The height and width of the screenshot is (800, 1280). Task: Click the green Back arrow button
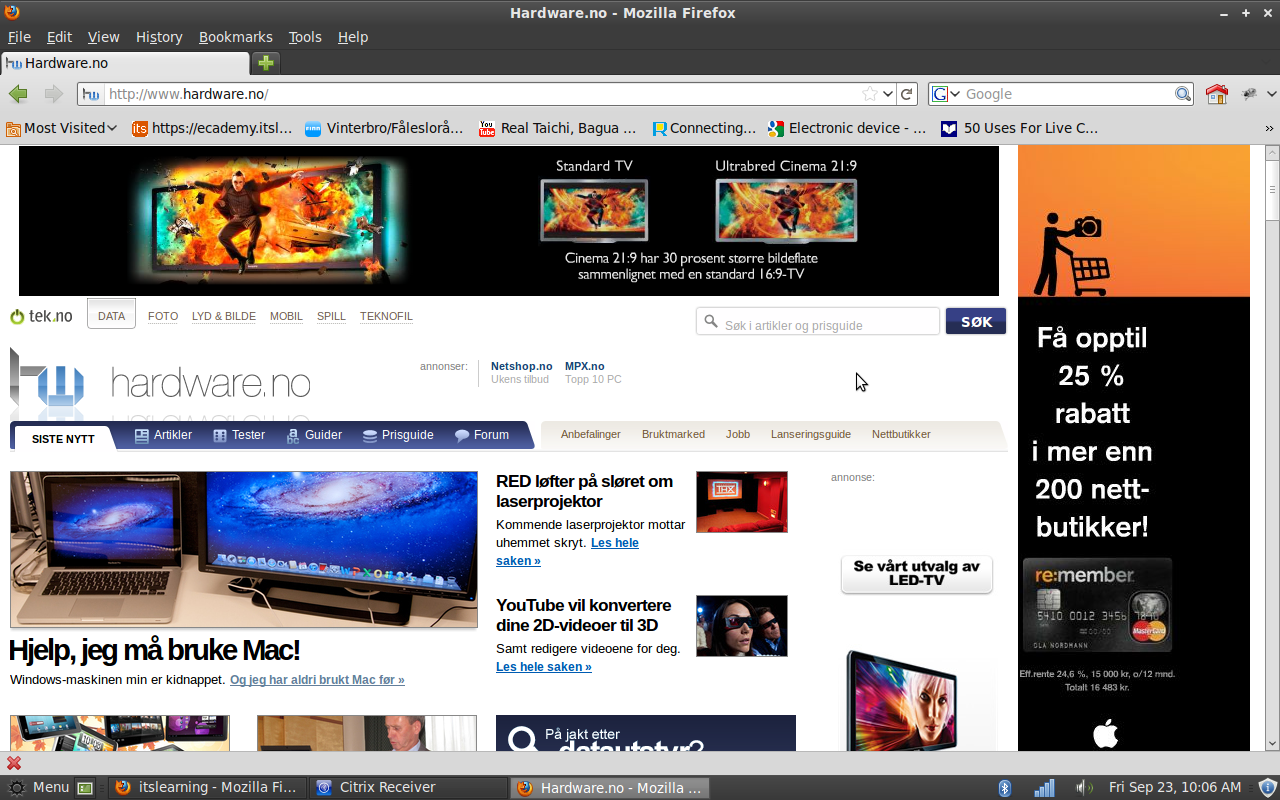coord(18,94)
